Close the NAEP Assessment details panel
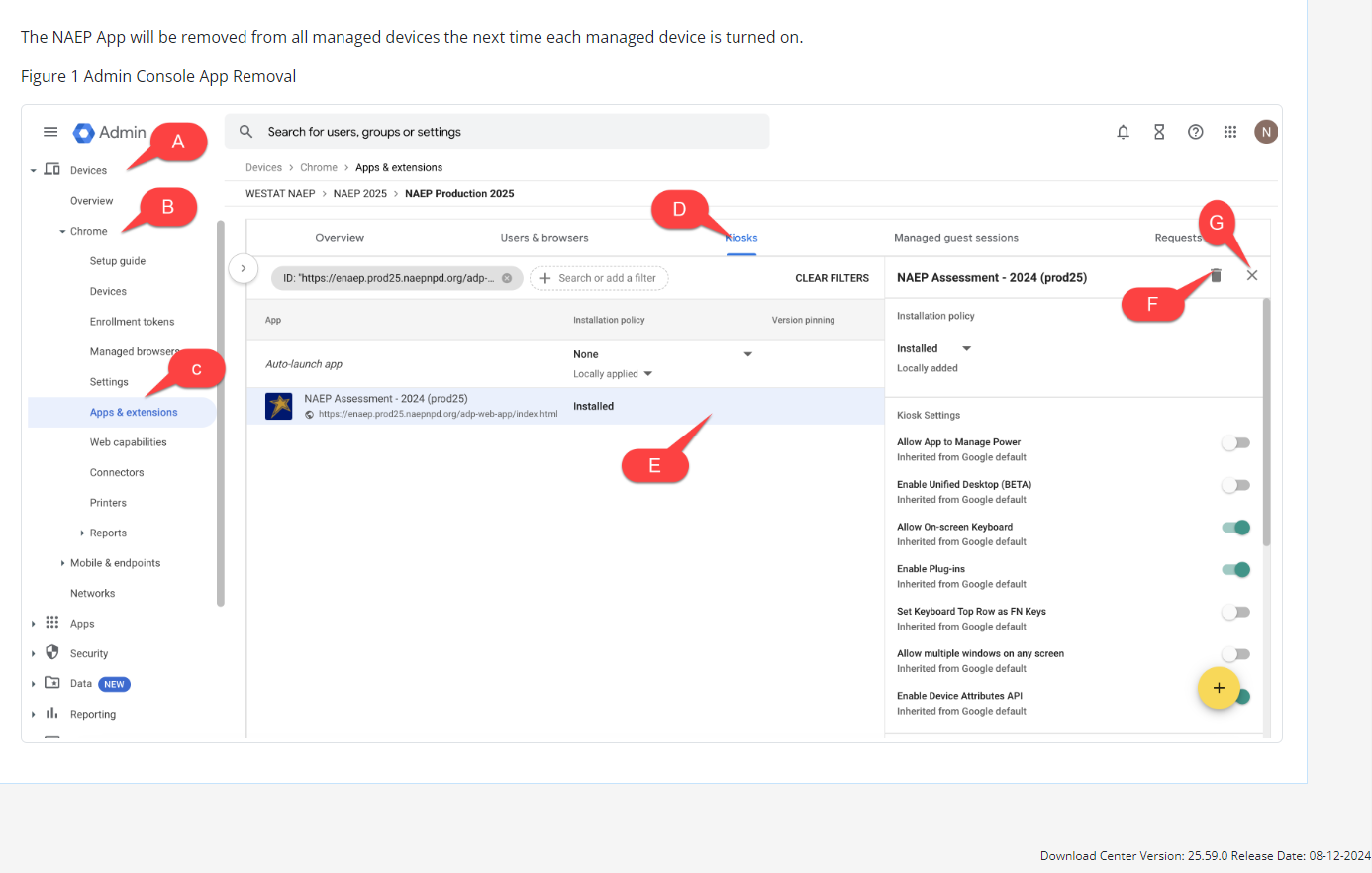This screenshot has width=1372, height=873. pyautogui.click(x=1252, y=276)
